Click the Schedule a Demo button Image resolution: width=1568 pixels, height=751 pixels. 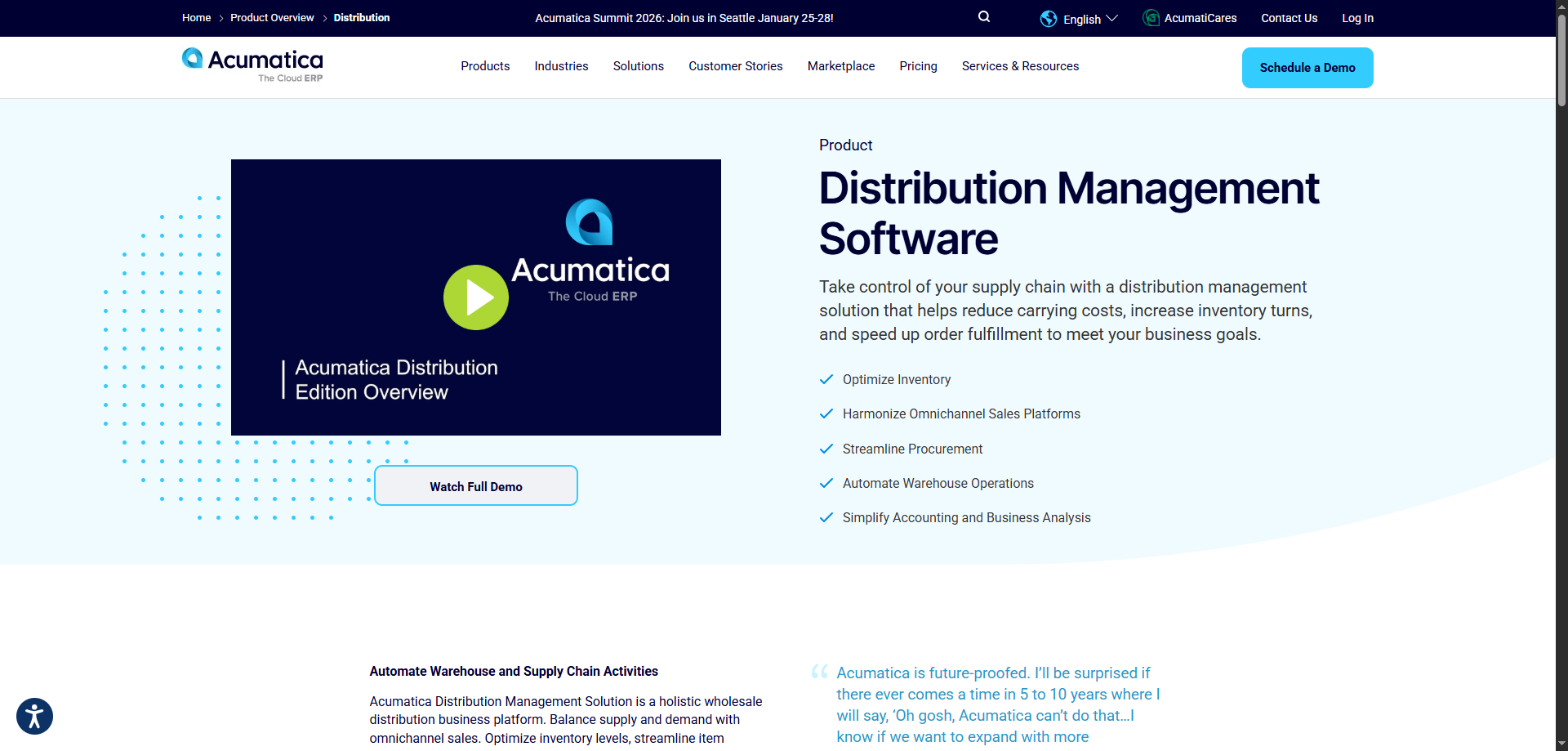pos(1307,68)
